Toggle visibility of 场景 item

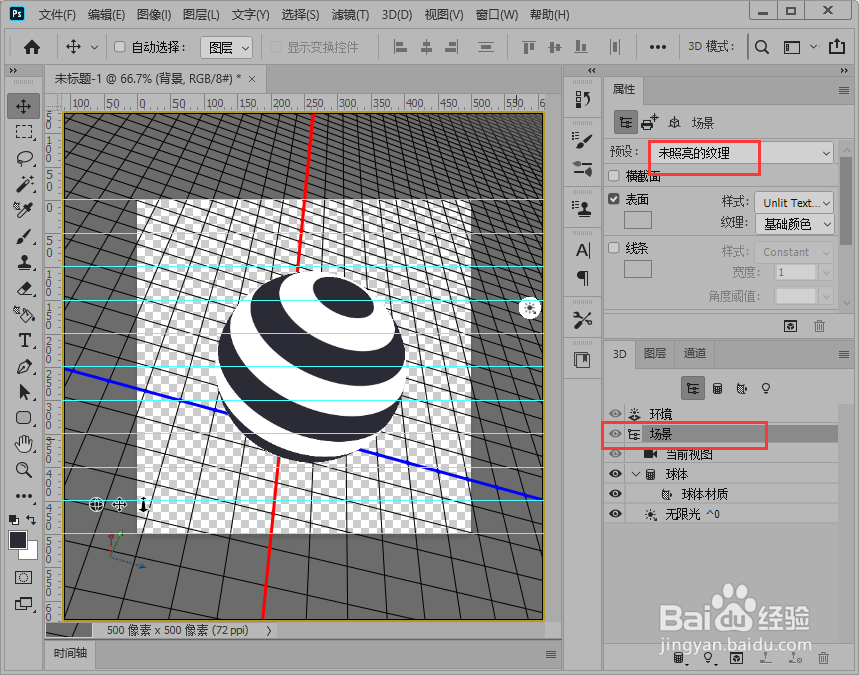pyautogui.click(x=615, y=434)
